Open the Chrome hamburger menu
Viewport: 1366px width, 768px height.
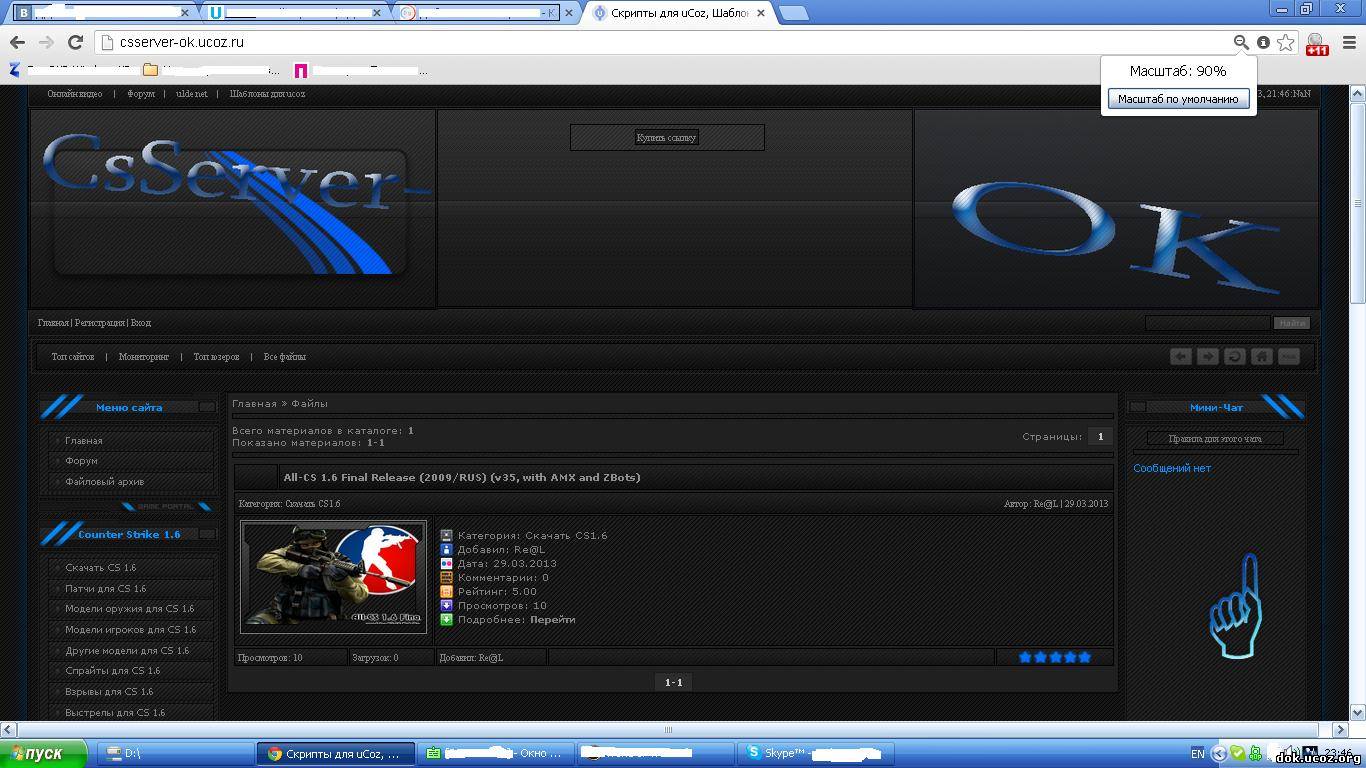[1349, 42]
